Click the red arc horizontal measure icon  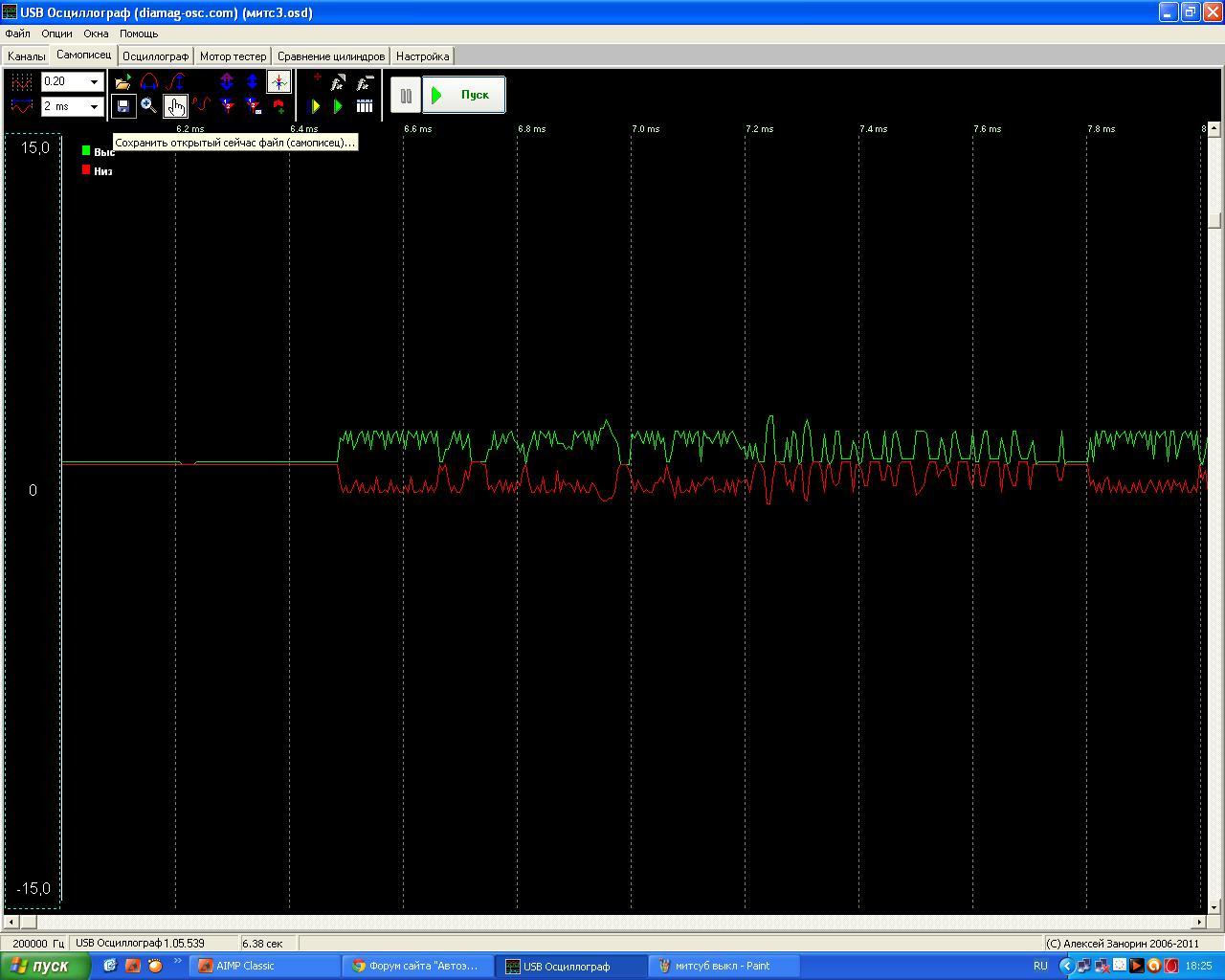[x=149, y=82]
